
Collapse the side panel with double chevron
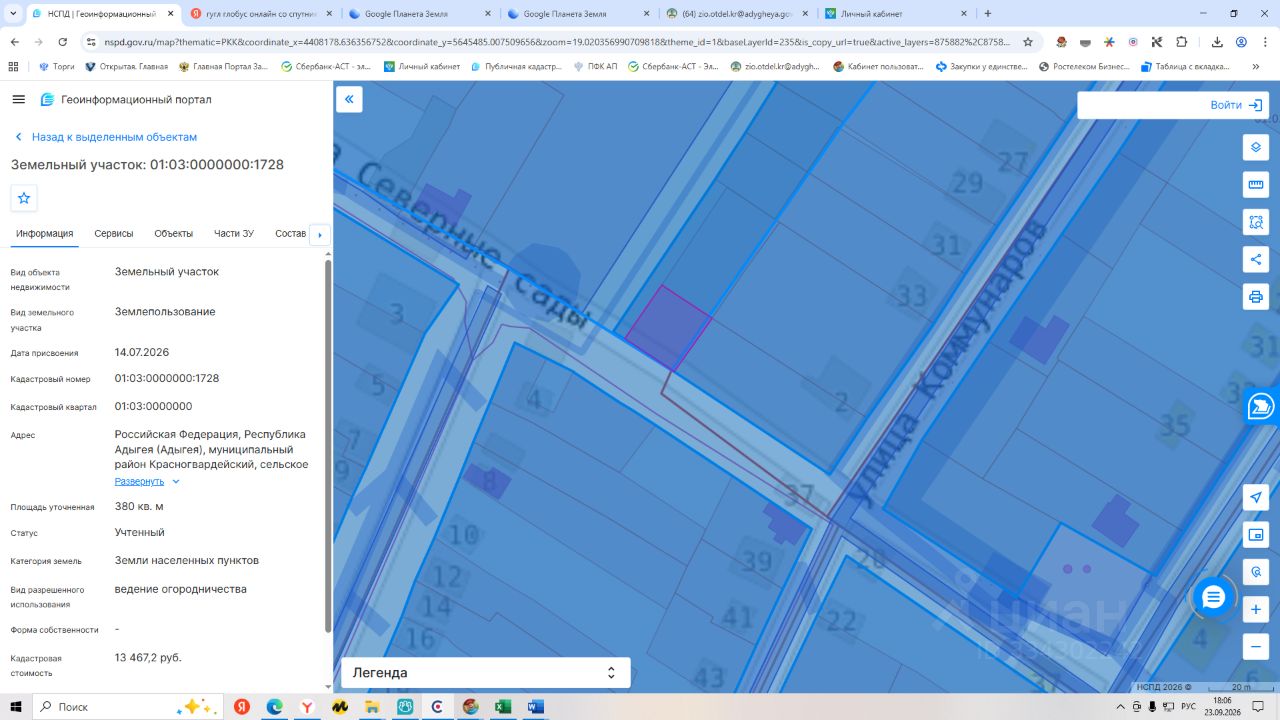349,99
